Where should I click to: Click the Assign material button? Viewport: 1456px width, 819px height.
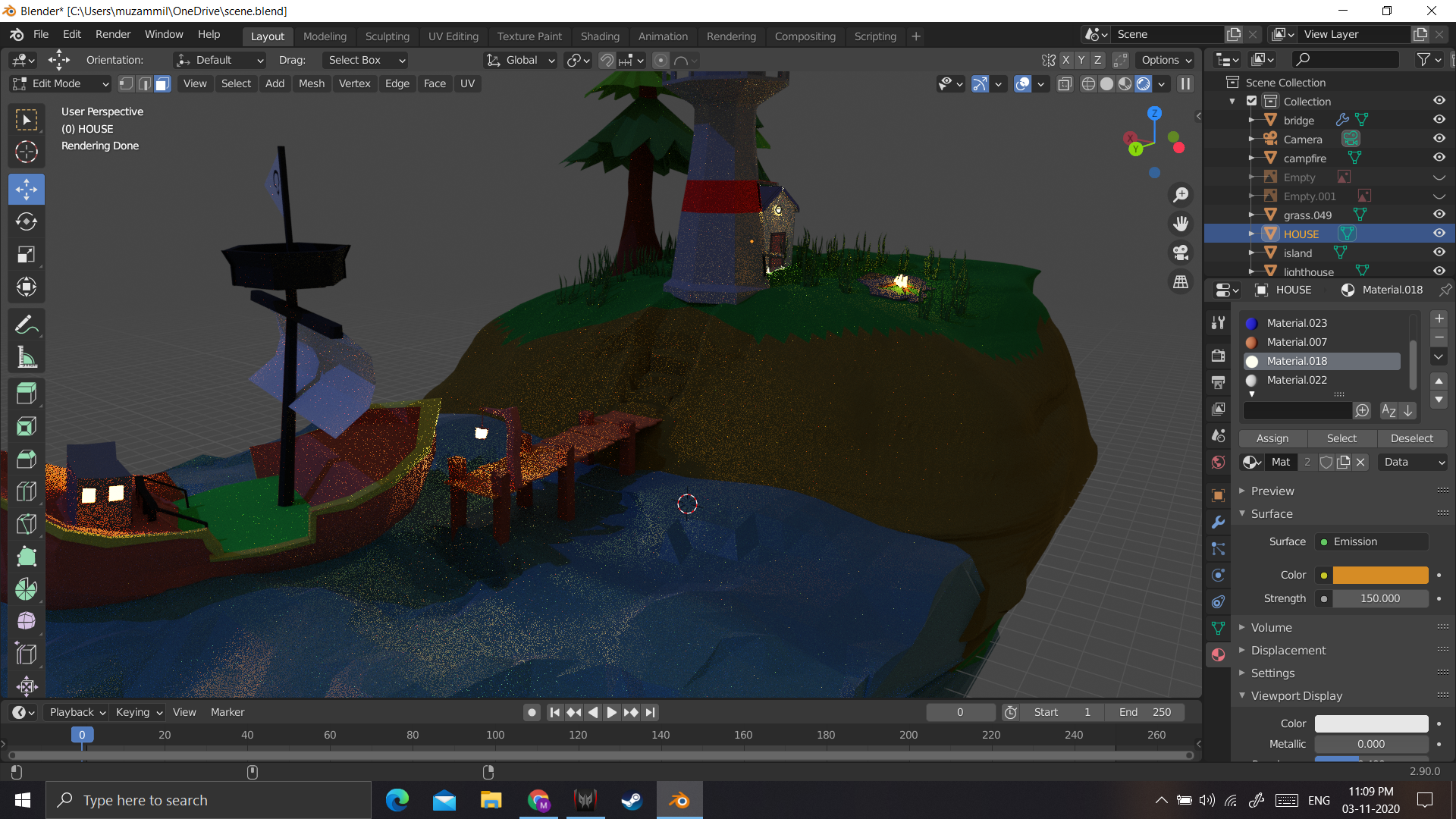1271,437
